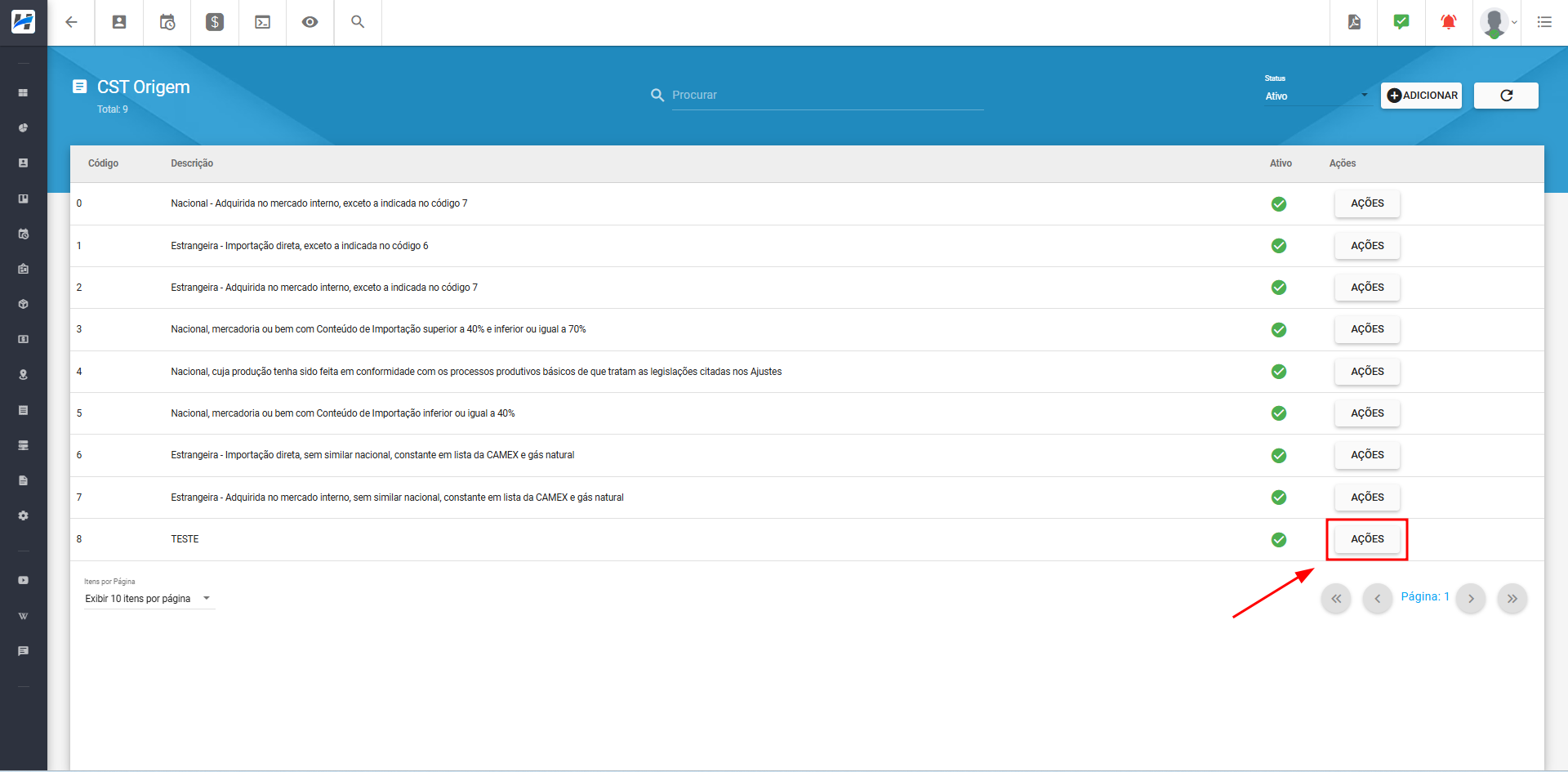This screenshot has width=1568, height=772.
Task: Open AÇÕES for code 5 row
Action: pyautogui.click(x=1367, y=413)
